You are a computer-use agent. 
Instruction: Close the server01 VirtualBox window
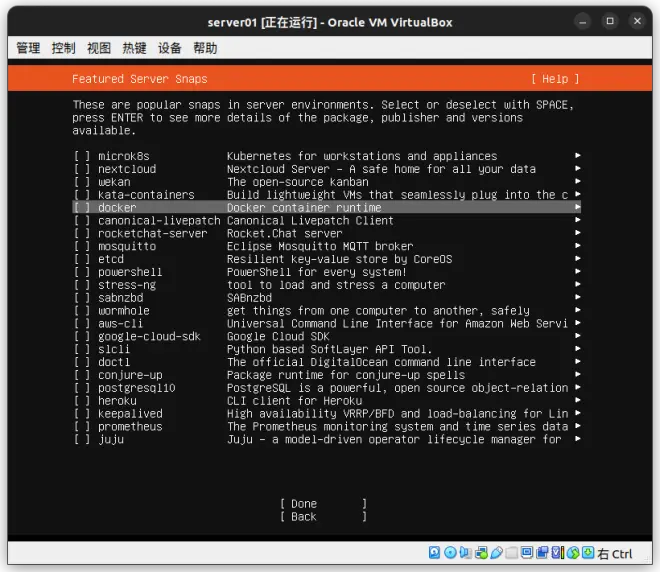point(637,21)
